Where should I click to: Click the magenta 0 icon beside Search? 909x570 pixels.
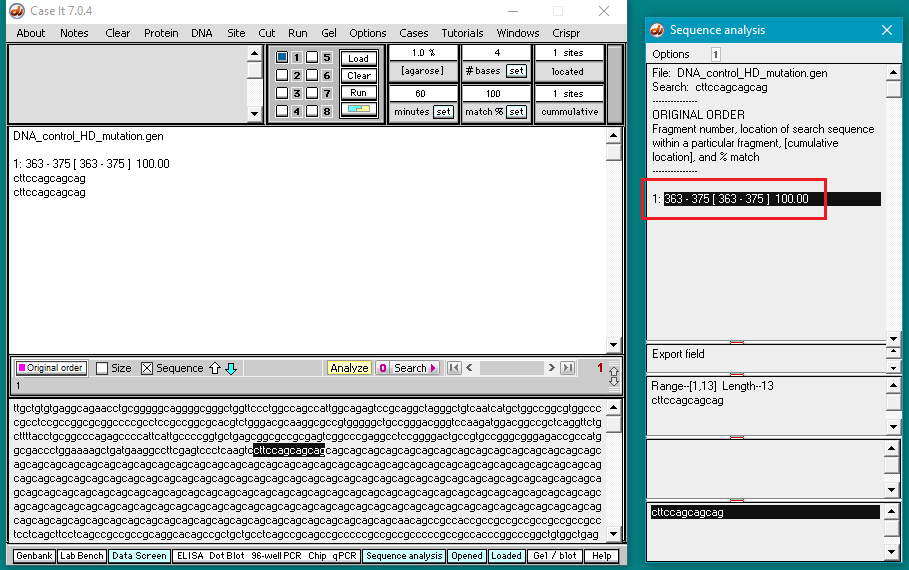[x=382, y=368]
